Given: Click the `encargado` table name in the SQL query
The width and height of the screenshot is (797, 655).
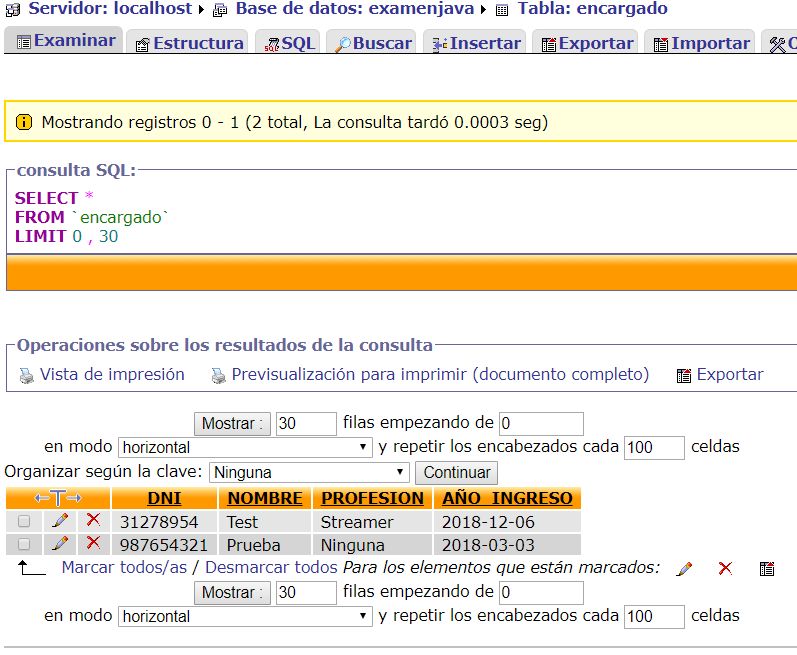Looking at the screenshot, I should [120, 217].
